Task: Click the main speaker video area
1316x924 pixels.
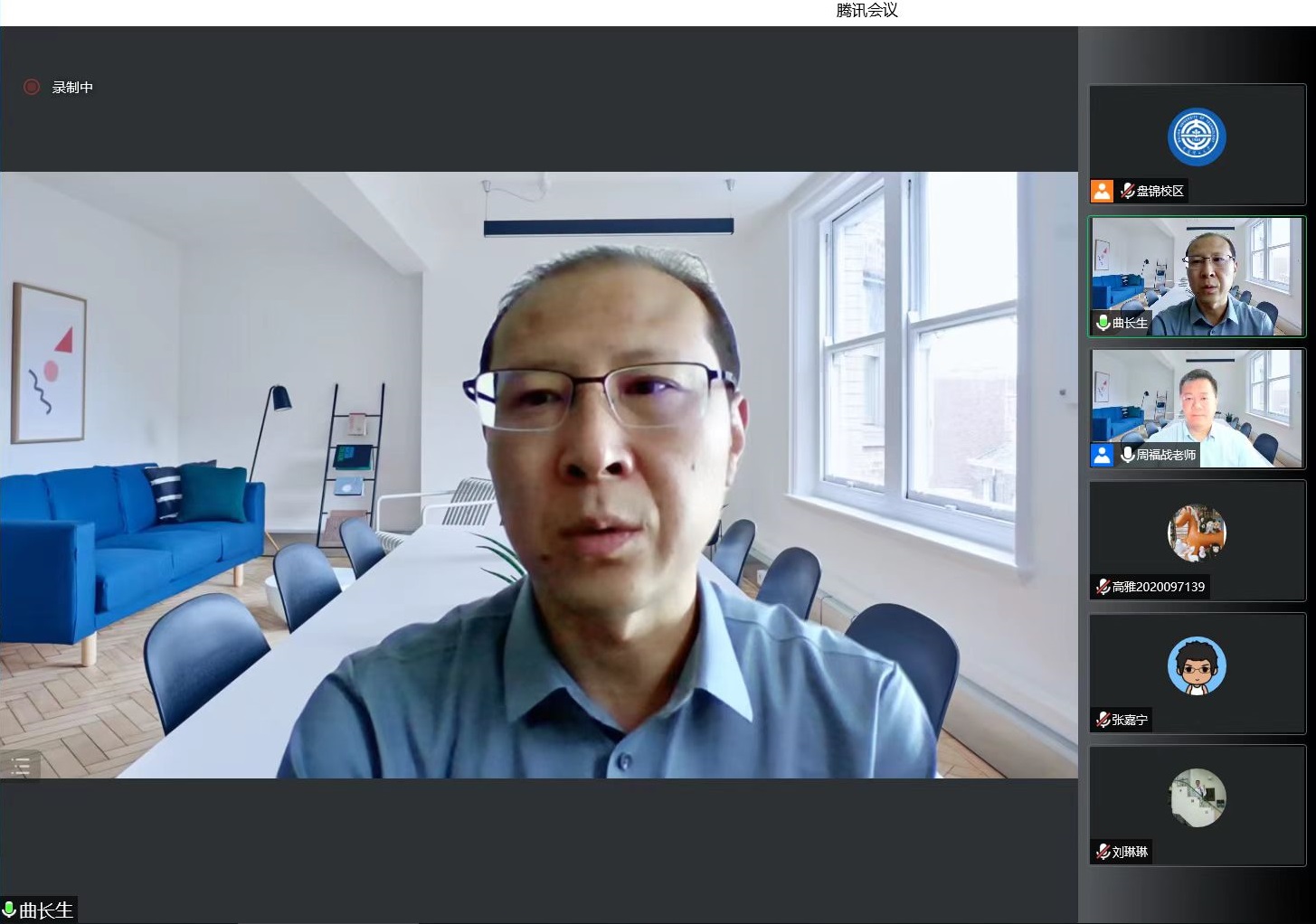Action: 538,475
